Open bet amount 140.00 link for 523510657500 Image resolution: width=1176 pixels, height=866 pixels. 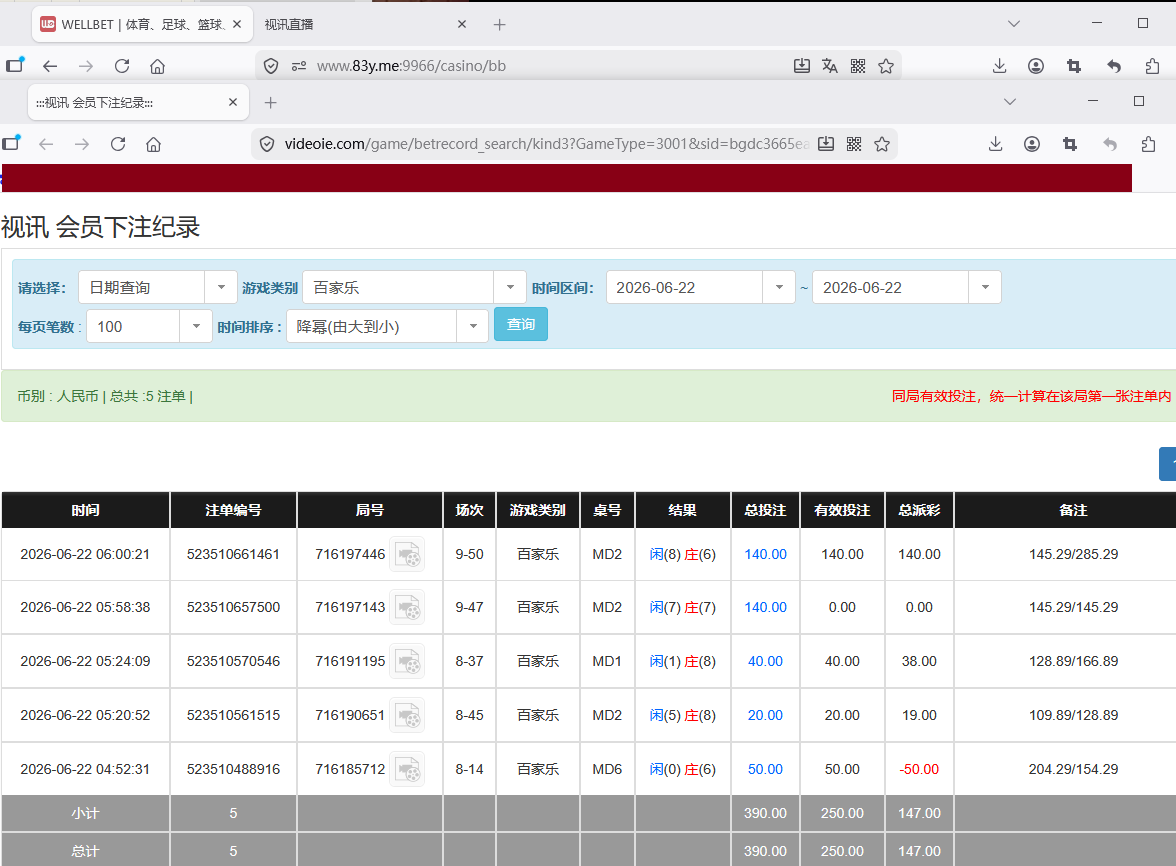765,607
